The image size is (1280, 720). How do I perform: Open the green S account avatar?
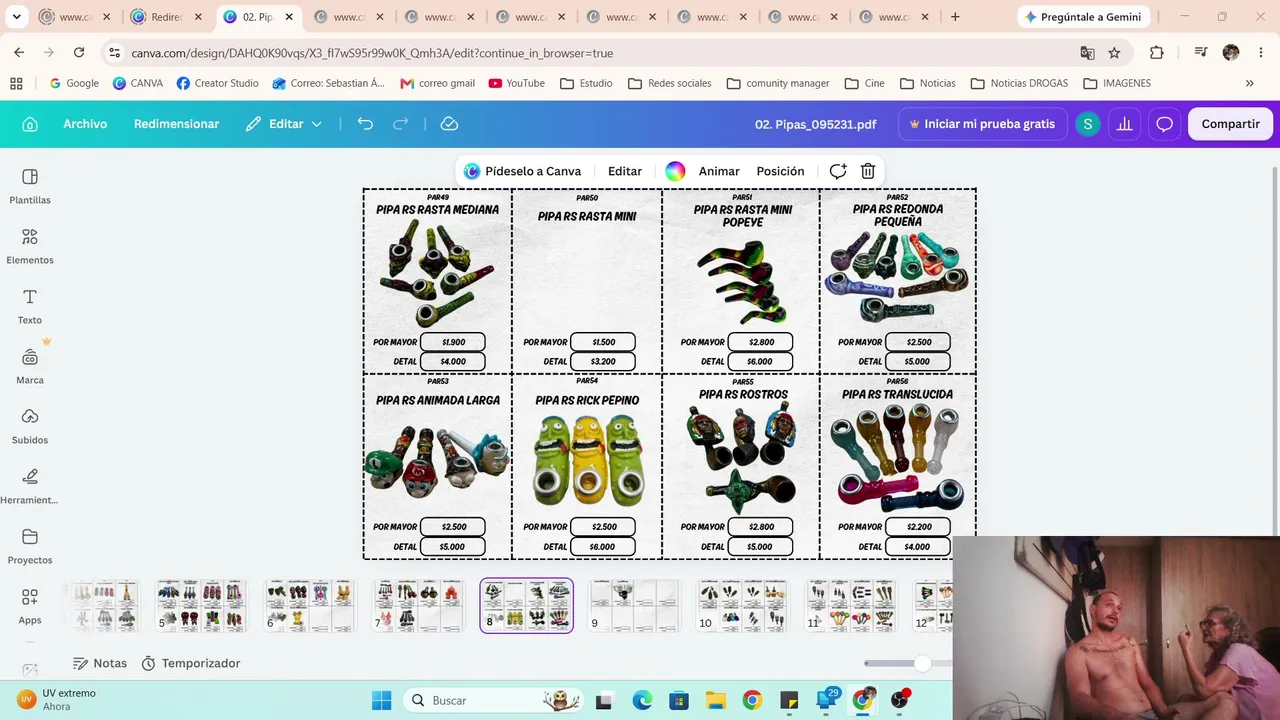[x=1087, y=124]
